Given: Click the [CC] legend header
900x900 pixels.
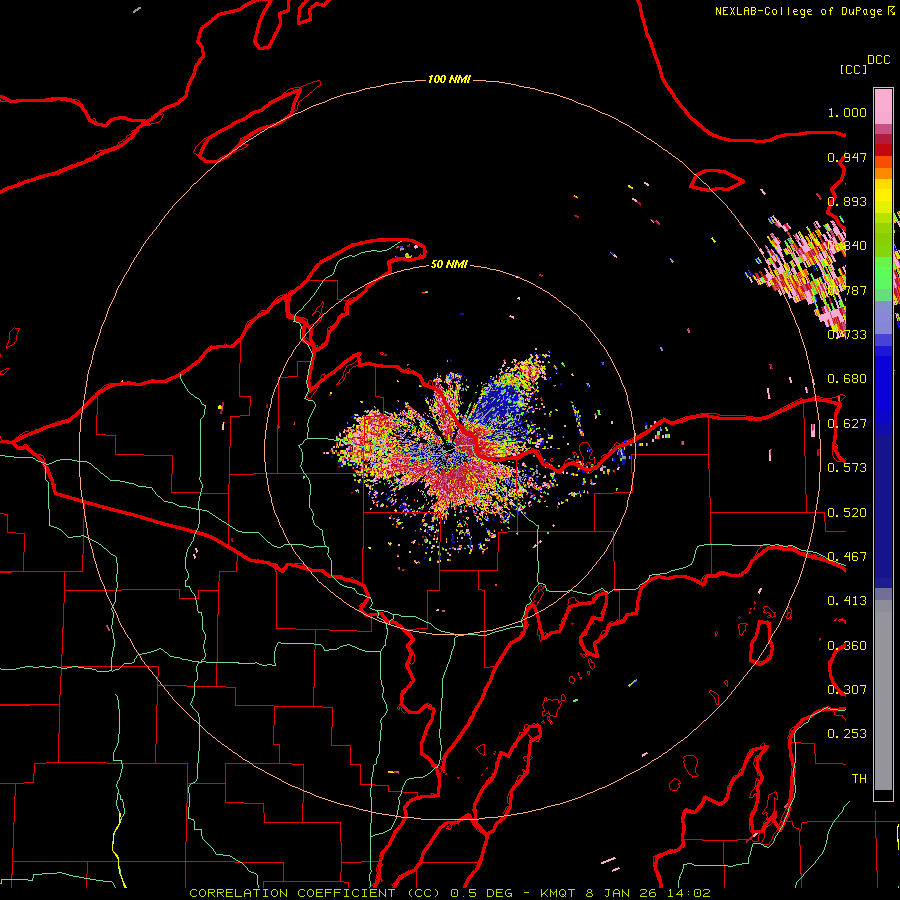Looking at the screenshot, I should (853, 69).
